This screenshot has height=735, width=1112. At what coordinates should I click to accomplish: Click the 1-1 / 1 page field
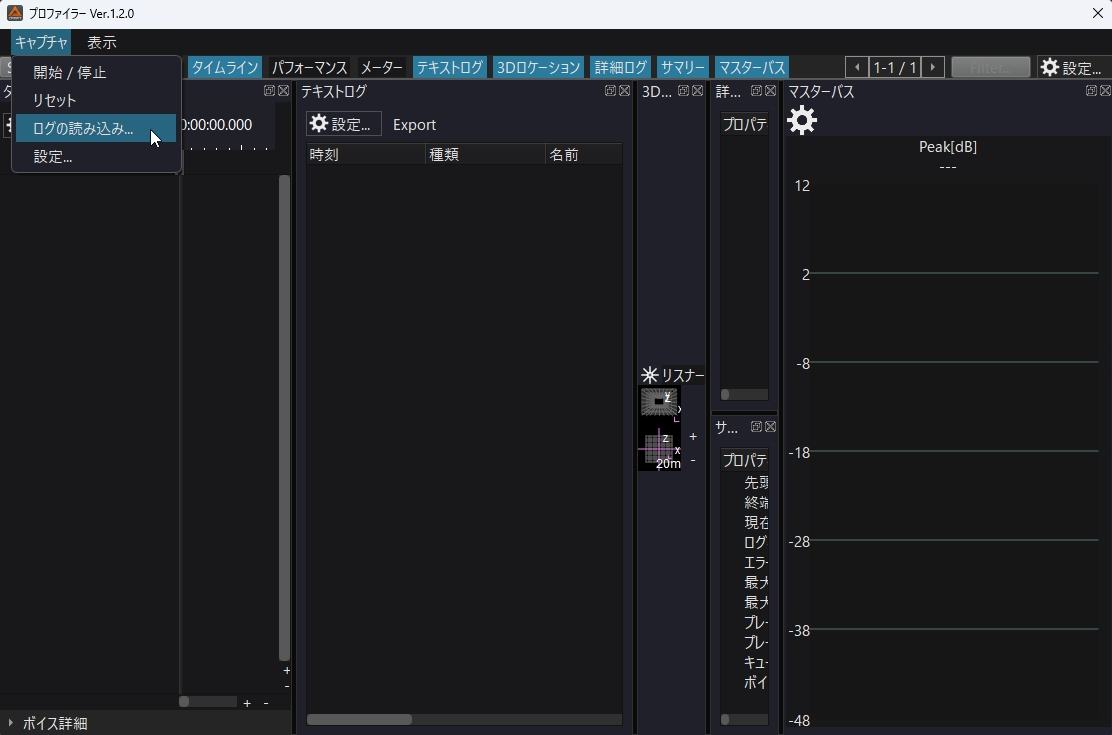[x=895, y=67]
